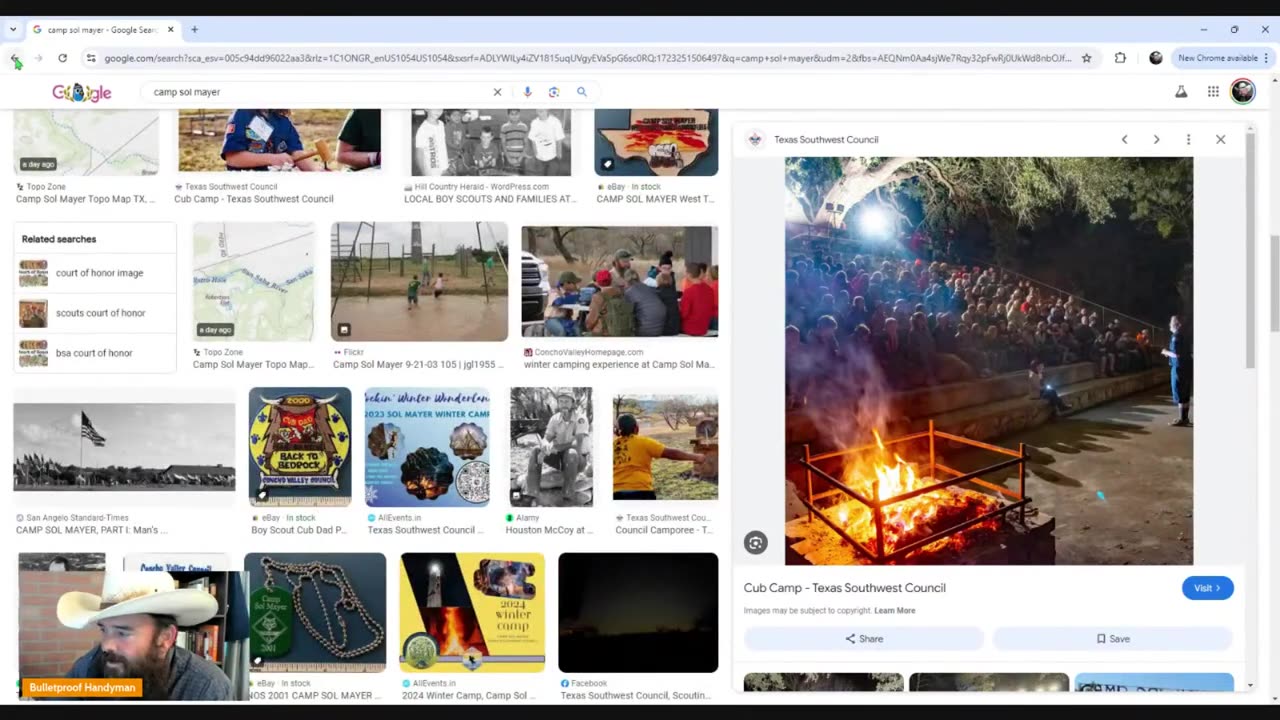Reload the page with the refresh icon
The height and width of the screenshot is (720, 1280).
[62, 59]
